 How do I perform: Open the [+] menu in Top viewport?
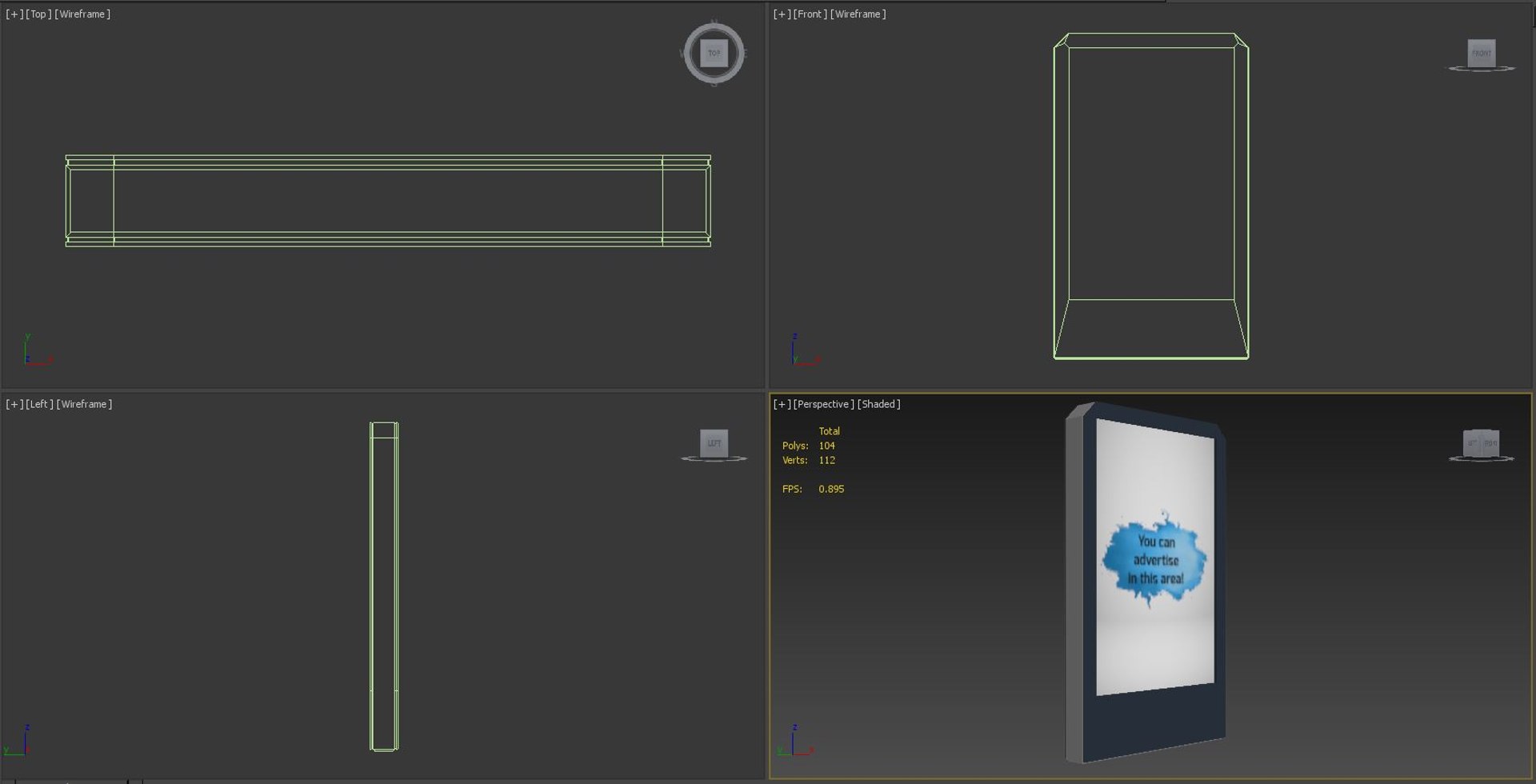point(14,14)
